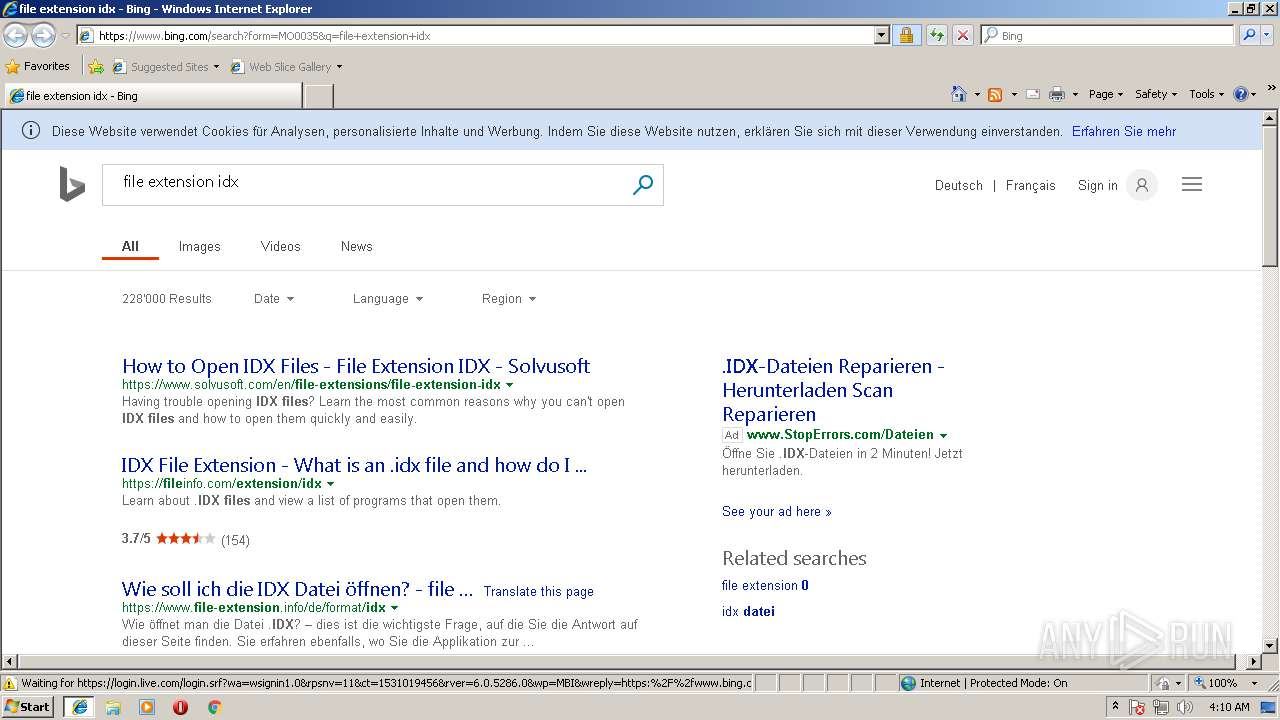
Task: Open the Windows Start menu
Action: (x=28, y=706)
